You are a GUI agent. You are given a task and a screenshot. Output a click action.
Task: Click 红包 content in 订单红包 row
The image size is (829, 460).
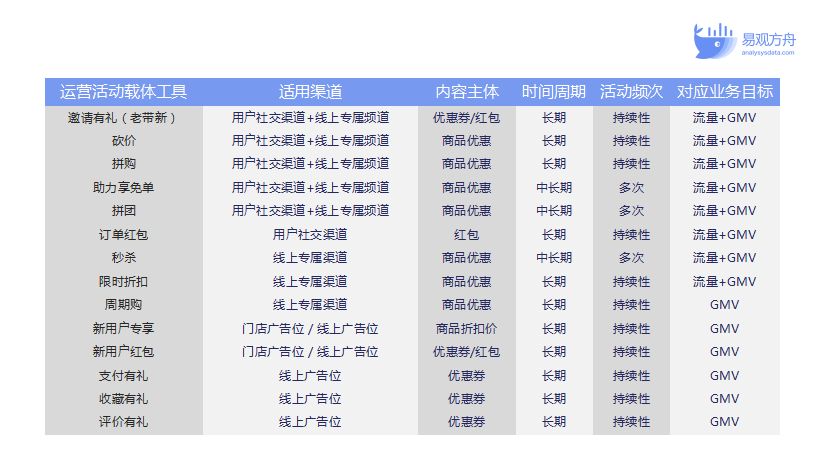pyautogui.click(x=467, y=235)
